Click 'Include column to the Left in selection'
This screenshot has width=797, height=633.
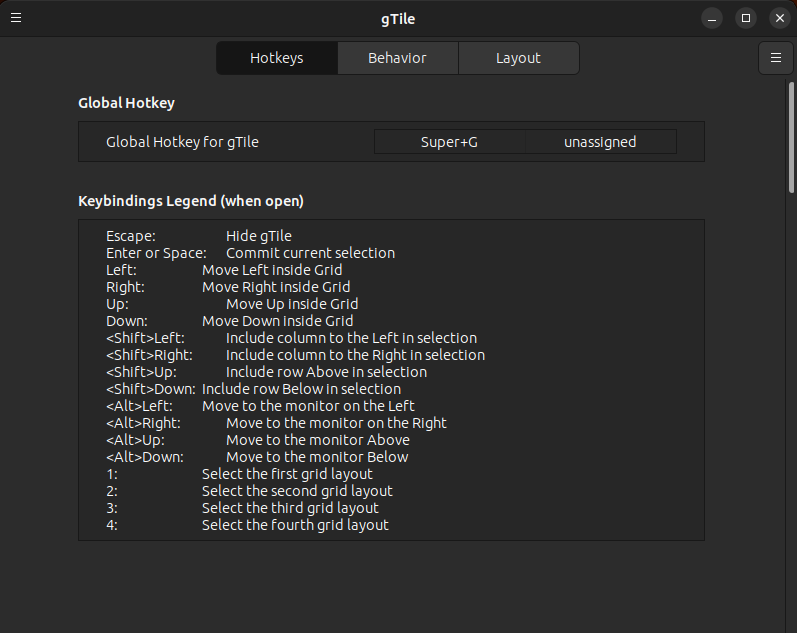(x=351, y=338)
